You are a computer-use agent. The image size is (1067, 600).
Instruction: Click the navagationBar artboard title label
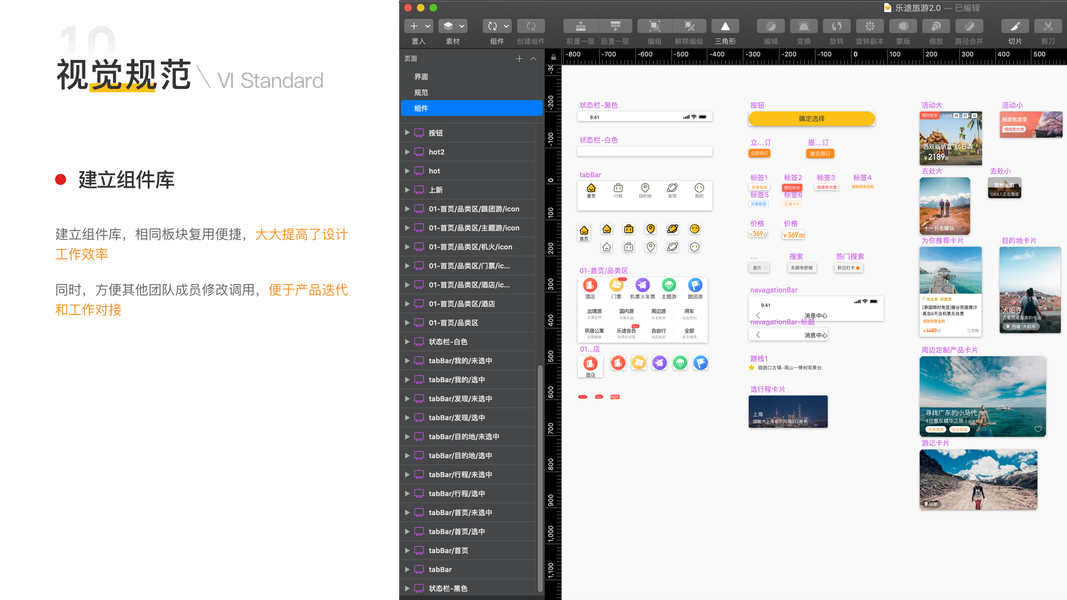[x=774, y=290]
